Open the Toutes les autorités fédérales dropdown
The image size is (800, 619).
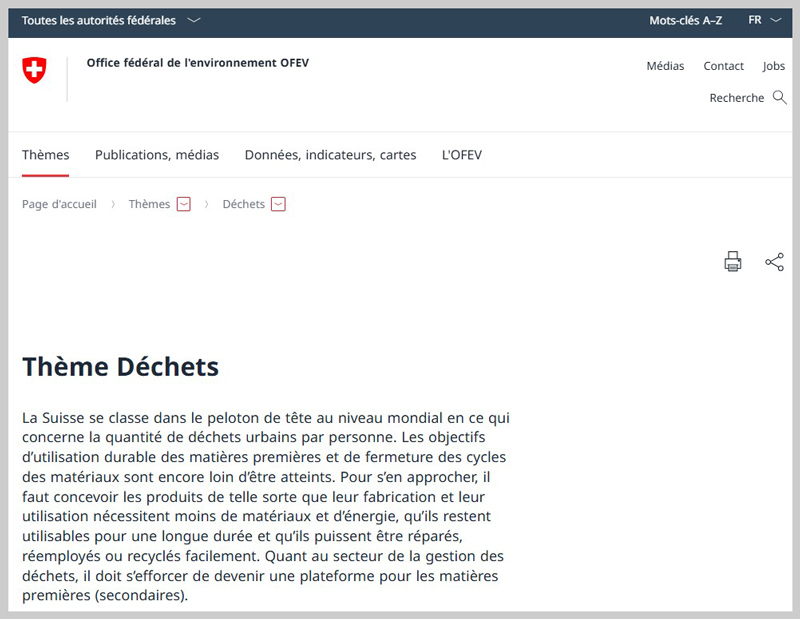tap(110, 20)
